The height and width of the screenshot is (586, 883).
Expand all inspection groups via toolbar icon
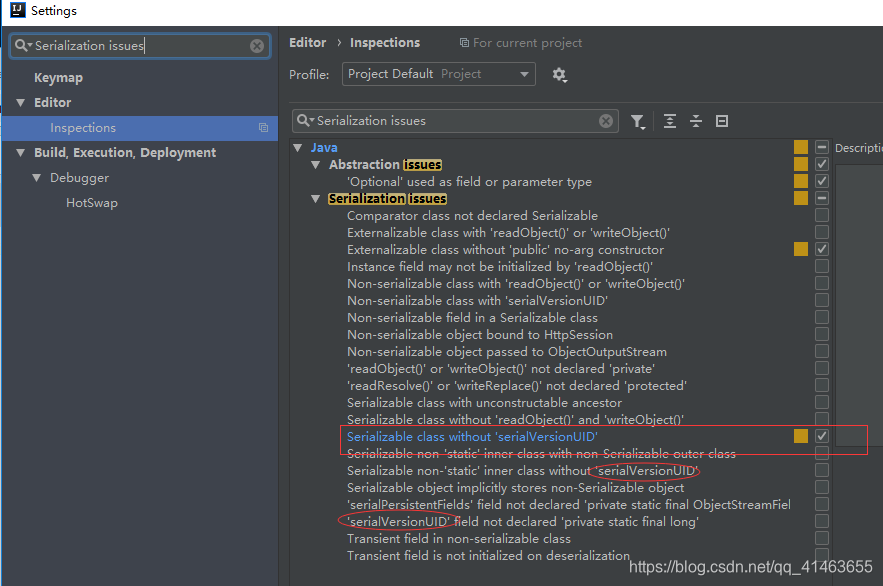(x=668, y=120)
